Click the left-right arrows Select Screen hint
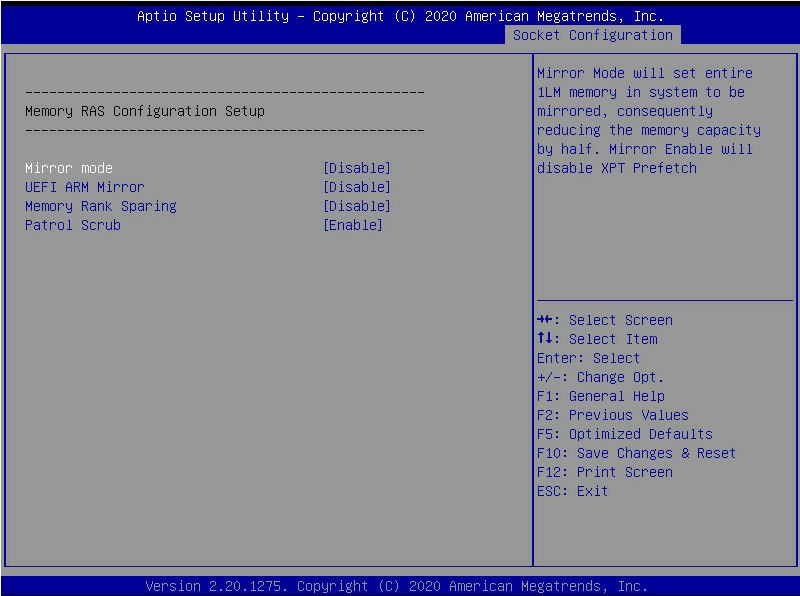 [x=605, y=320]
